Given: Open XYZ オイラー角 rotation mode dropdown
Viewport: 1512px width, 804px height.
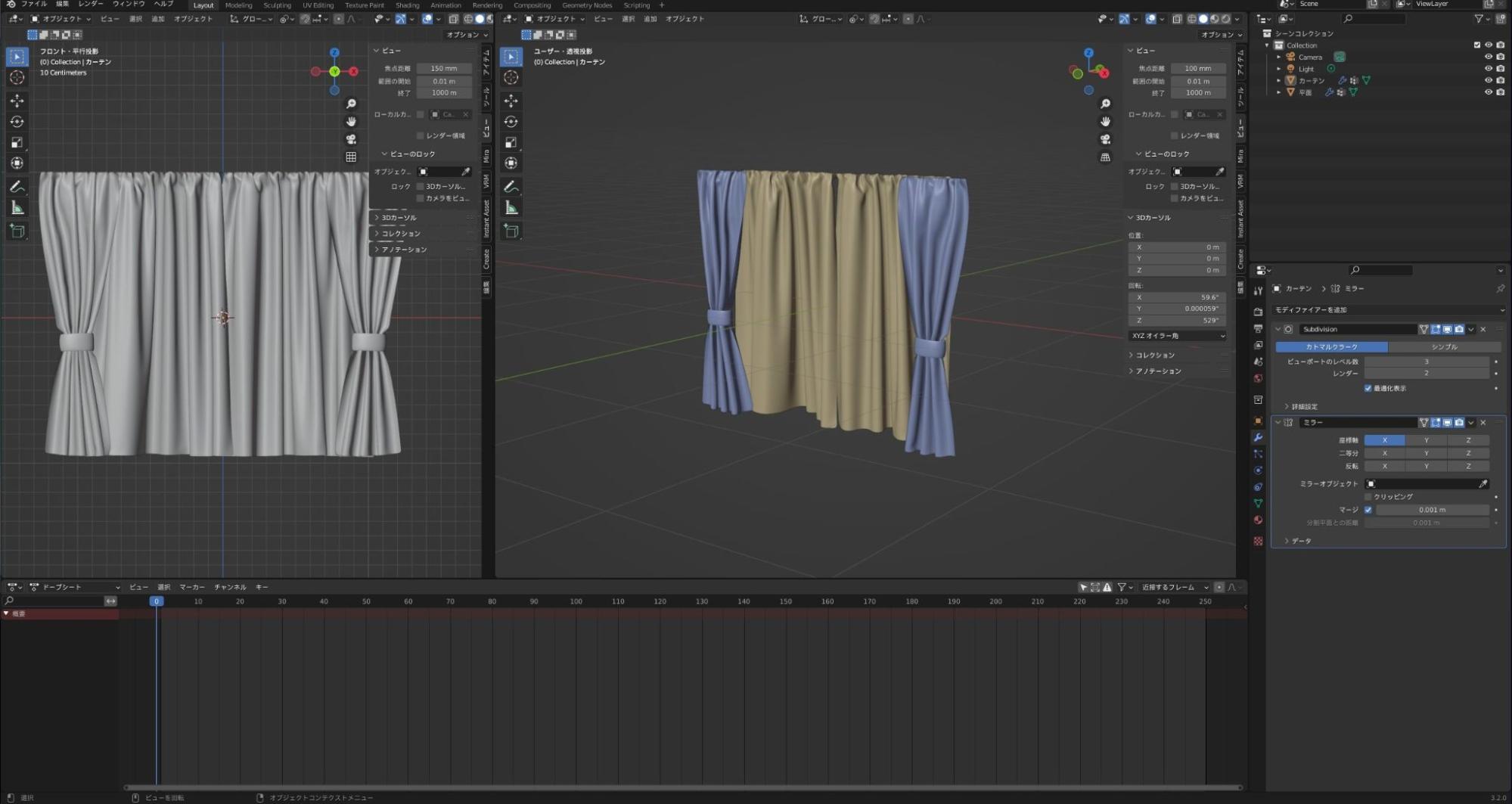Looking at the screenshot, I should (1177, 336).
